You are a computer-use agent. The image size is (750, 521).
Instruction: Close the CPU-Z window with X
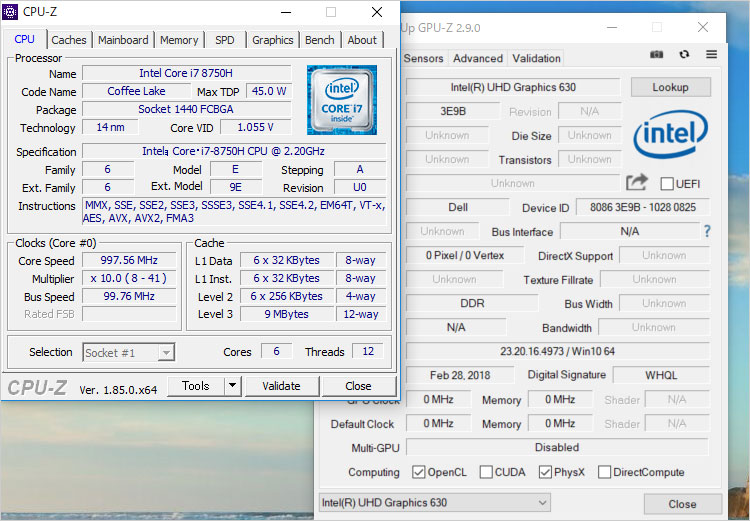377,12
